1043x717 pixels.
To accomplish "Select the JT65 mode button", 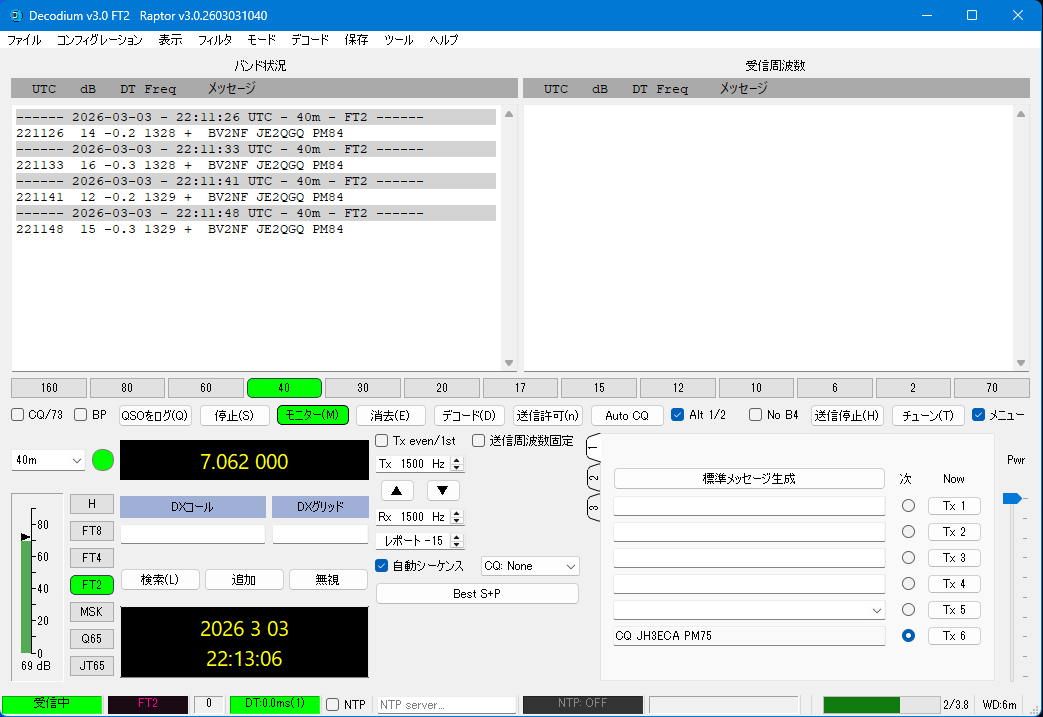I will (x=91, y=665).
